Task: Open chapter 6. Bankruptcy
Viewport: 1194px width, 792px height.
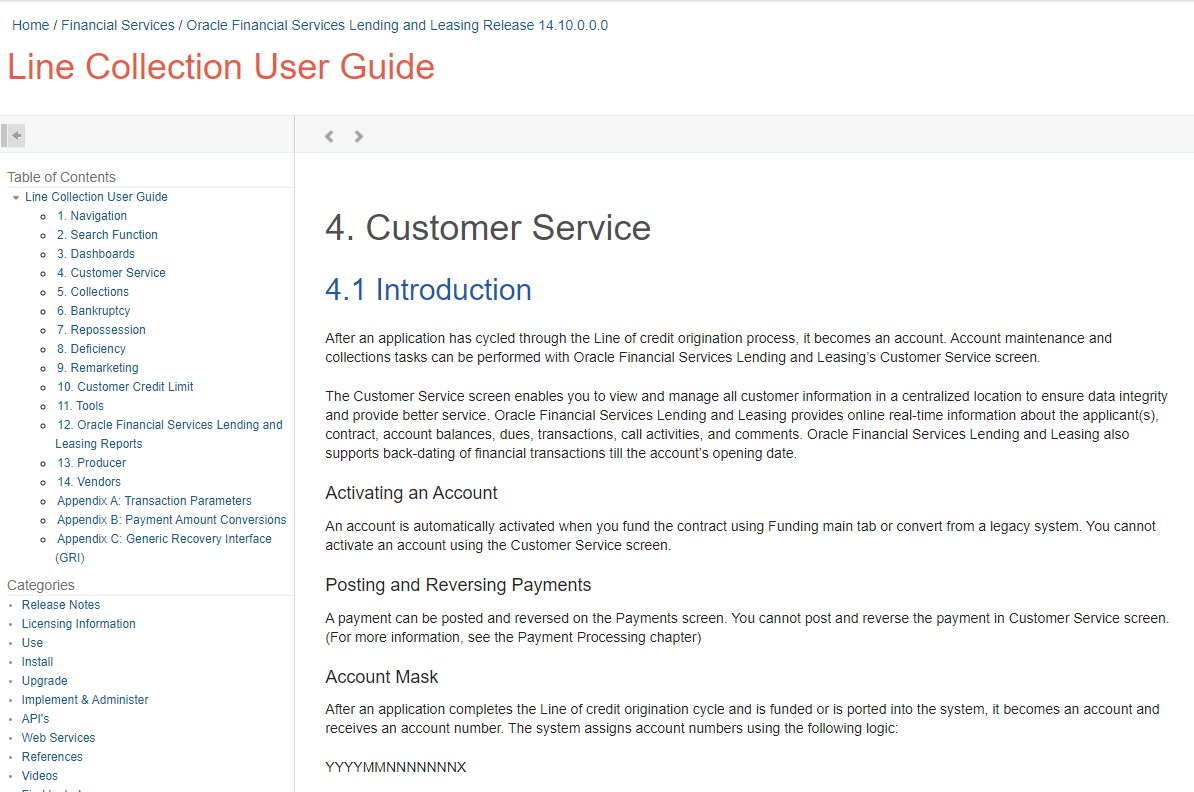Action: point(94,311)
